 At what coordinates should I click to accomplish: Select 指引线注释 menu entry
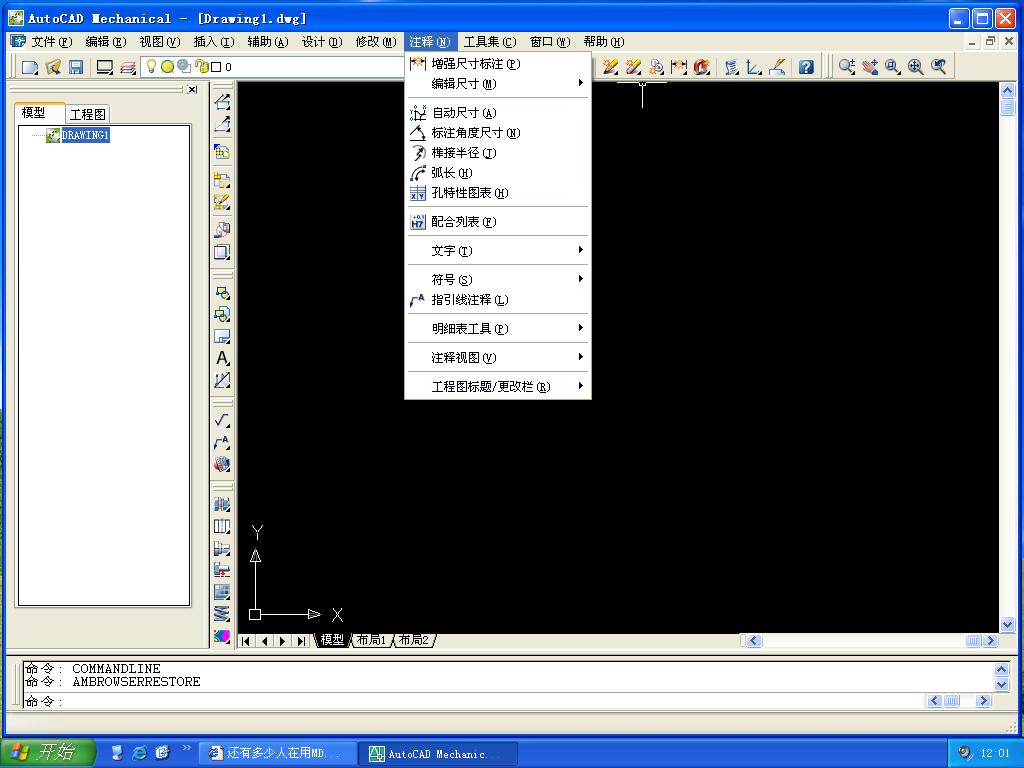[x=498, y=300]
